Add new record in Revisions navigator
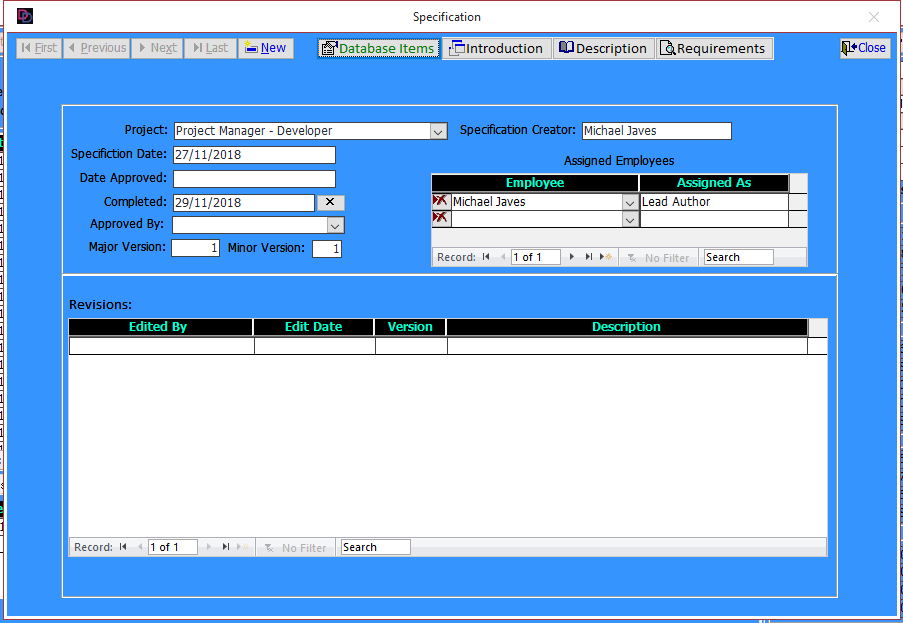 click(x=242, y=547)
